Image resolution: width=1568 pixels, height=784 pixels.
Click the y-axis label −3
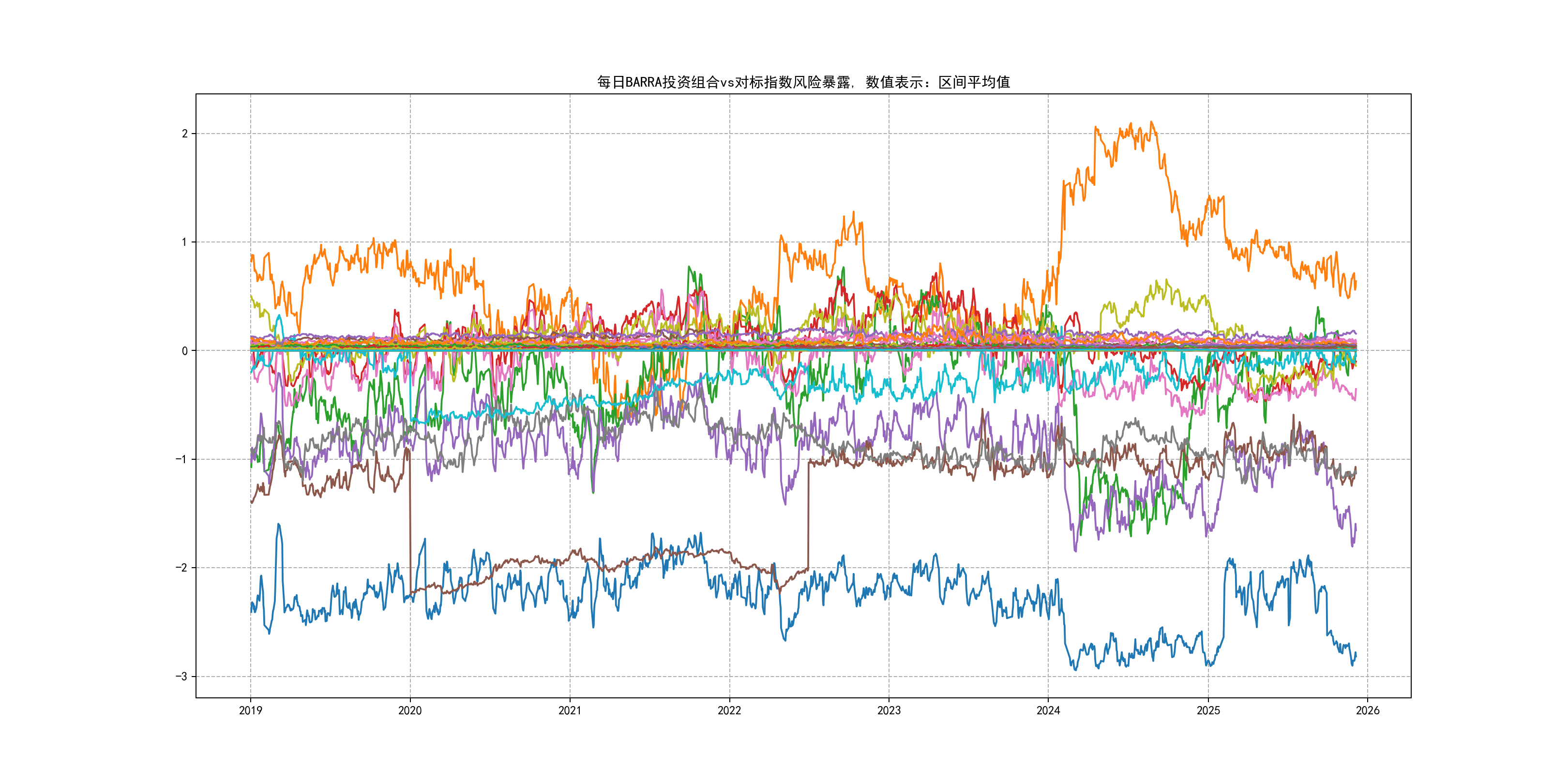click(x=181, y=676)
